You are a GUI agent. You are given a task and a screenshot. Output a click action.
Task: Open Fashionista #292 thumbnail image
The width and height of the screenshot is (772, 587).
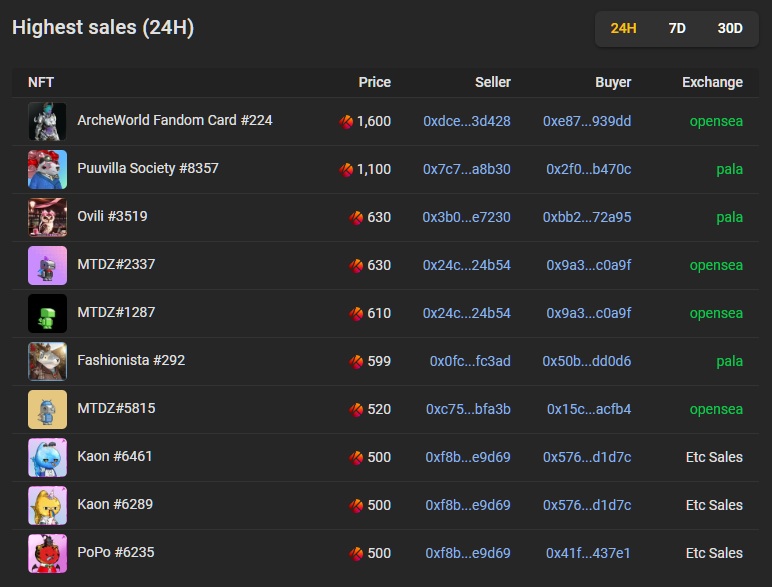pos(47,361)
